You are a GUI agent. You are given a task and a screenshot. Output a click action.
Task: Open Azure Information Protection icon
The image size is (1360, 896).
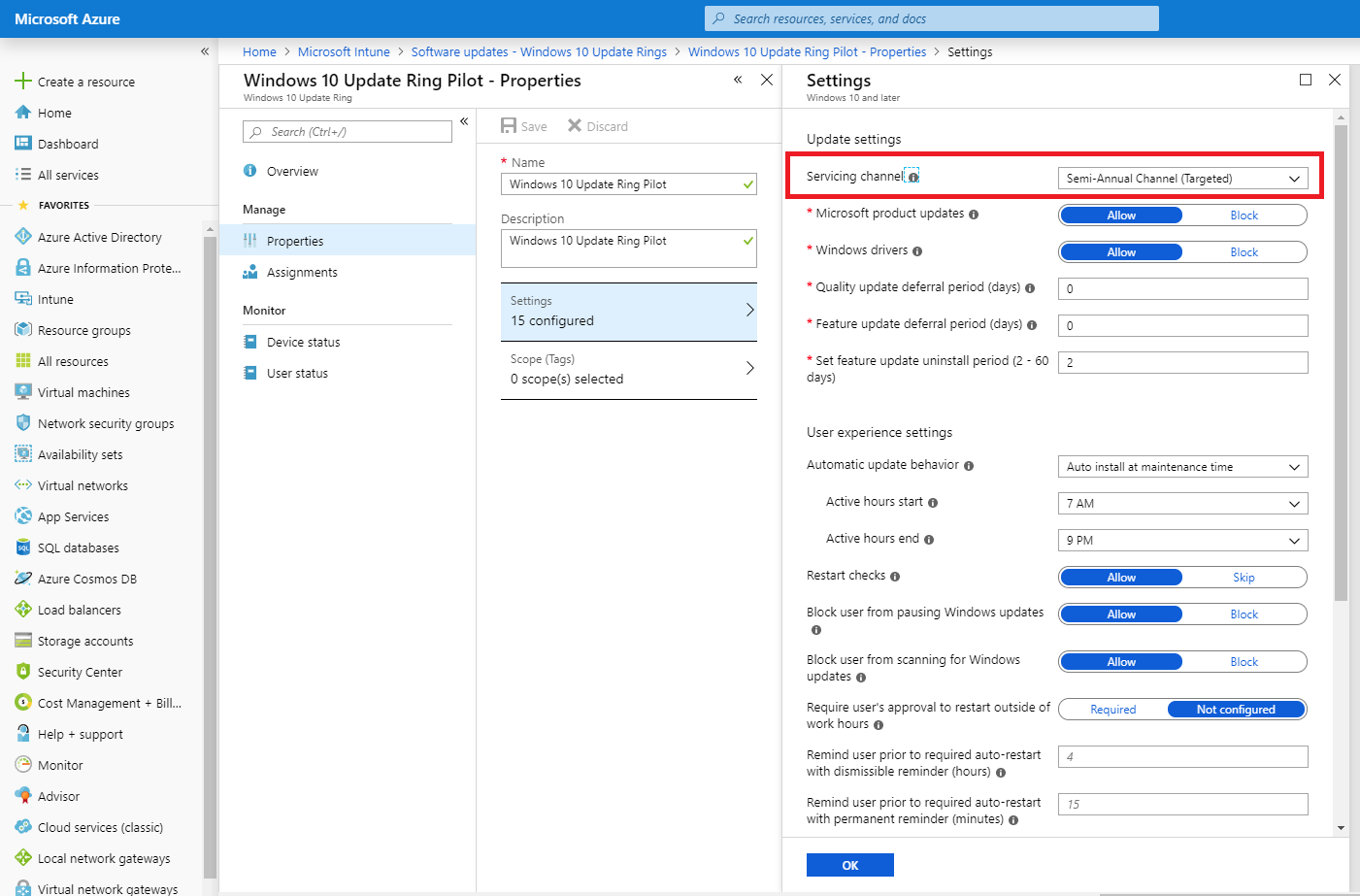coord(23,268)
